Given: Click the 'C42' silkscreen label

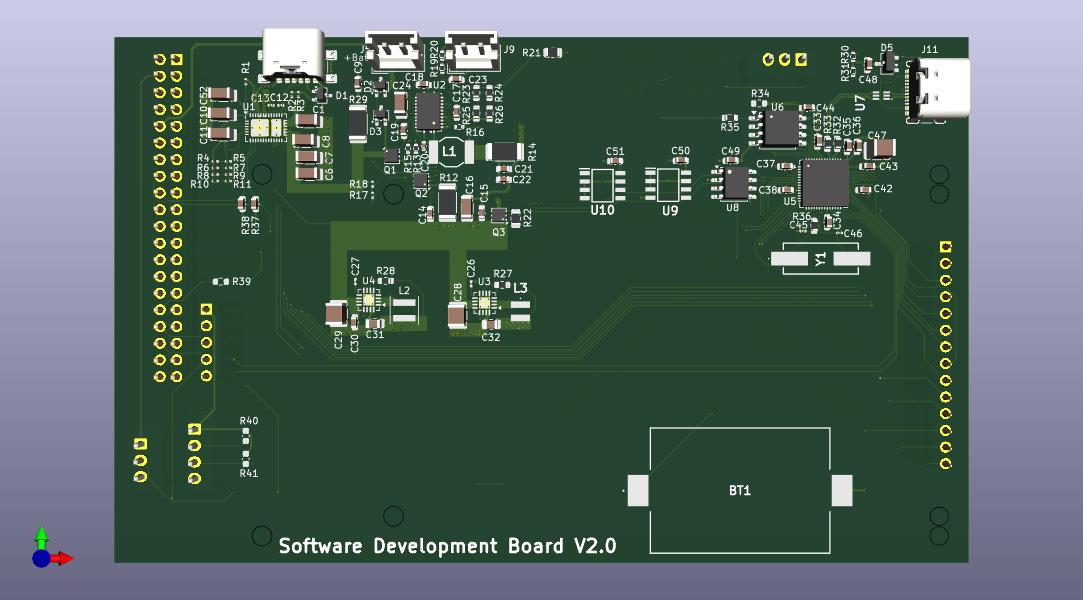Looking at the screenshot, I should [x=883, y=188].
